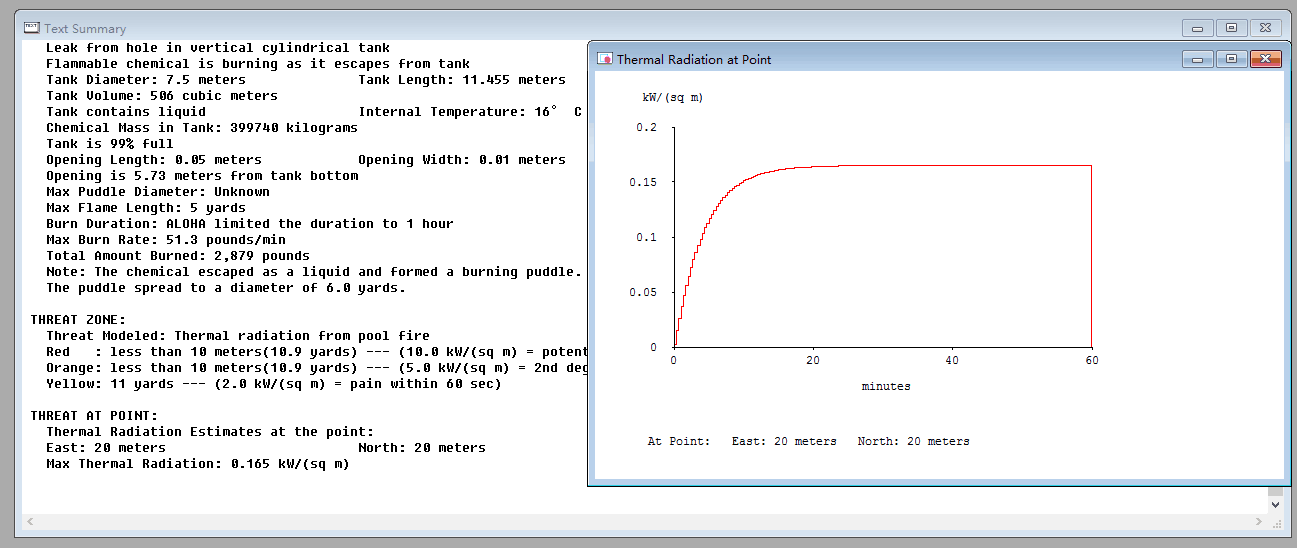Viewport: 1297px width, 548px height.
Task: Click the 0.15 y-axis value
Action: click(x=643, y=182)
